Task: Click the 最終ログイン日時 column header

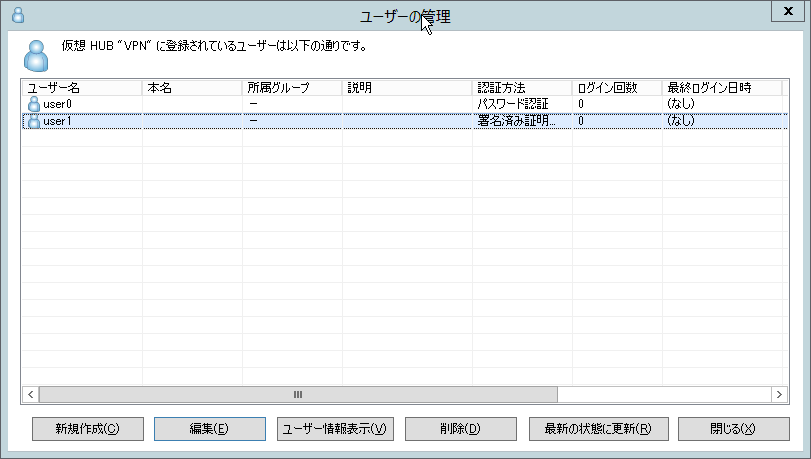Action: (722, 88)
